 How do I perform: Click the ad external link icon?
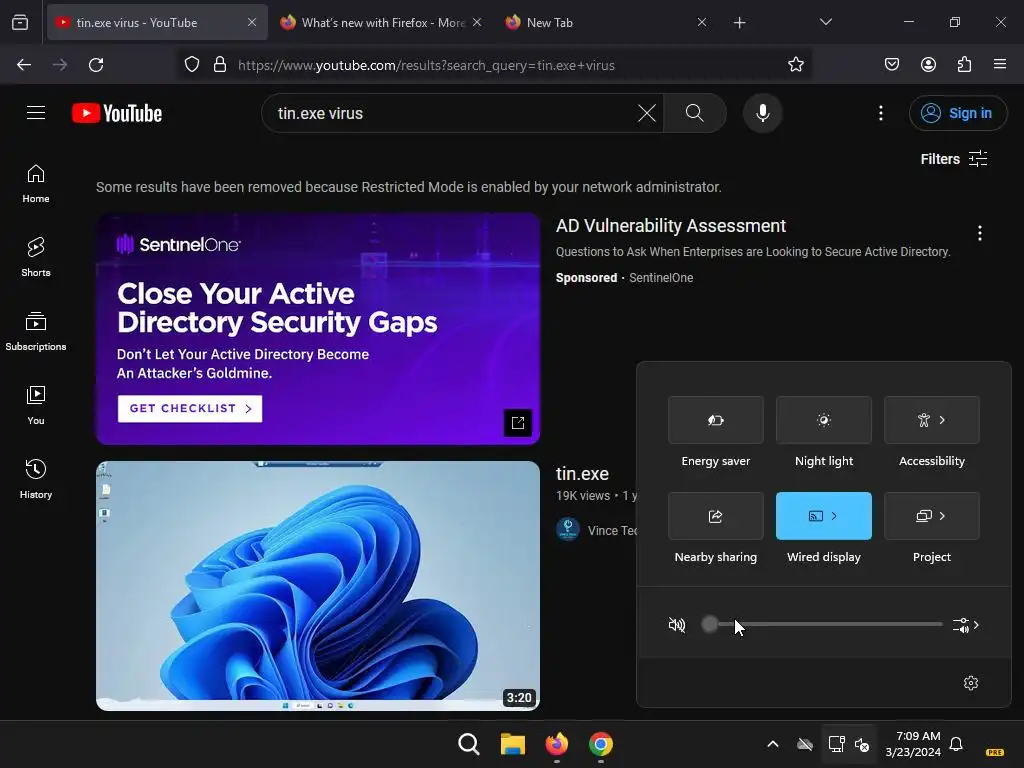(x=518, y=423)
